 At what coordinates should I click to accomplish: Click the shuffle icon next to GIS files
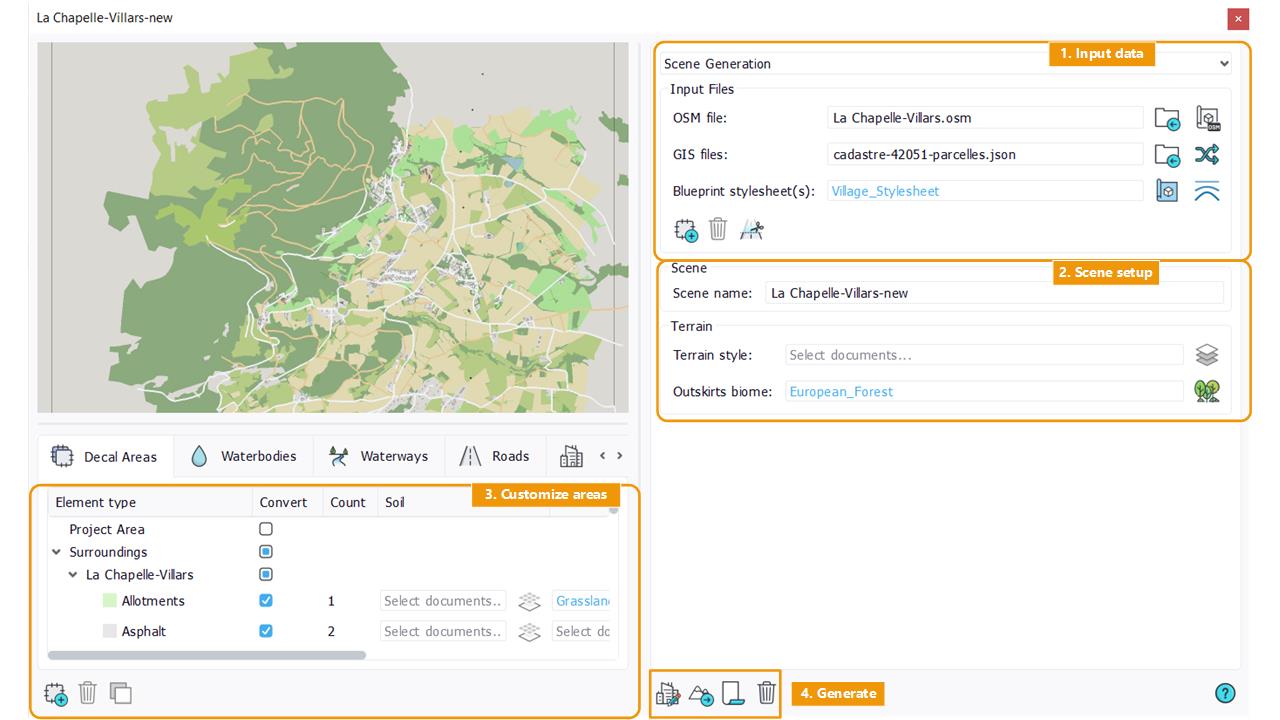pos(1207,155)
